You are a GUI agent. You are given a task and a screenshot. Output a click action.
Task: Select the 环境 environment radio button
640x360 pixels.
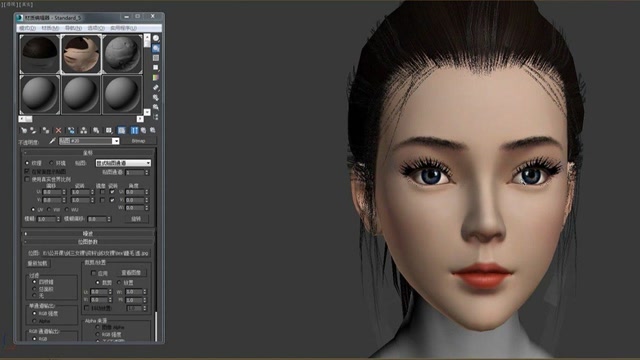pyautogui.click(x=51, y=163)
